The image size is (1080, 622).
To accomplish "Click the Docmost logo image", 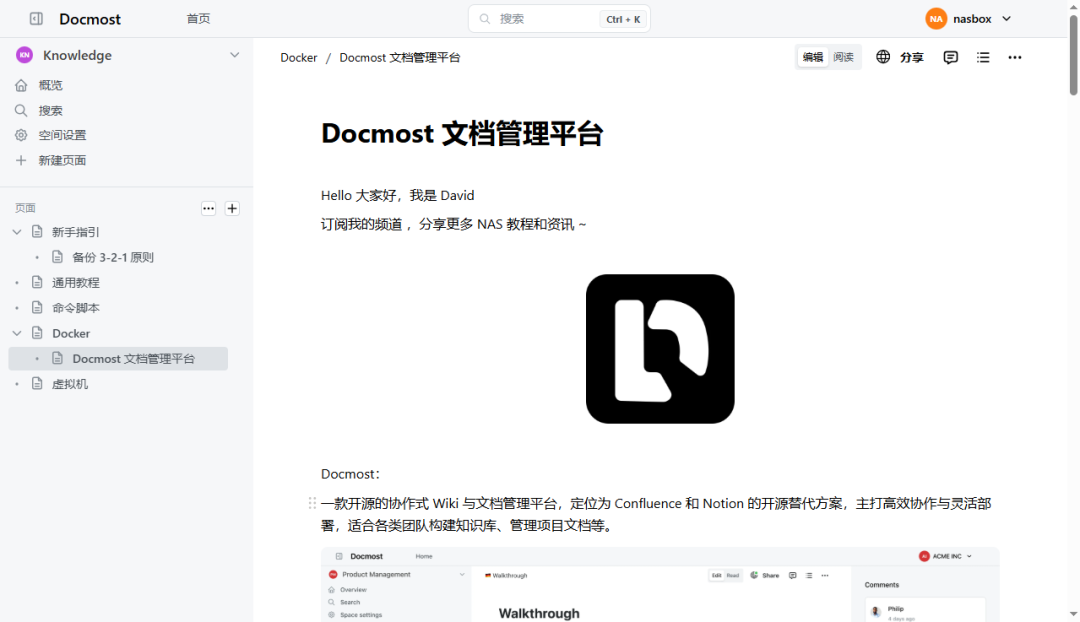I will [660, 349].
